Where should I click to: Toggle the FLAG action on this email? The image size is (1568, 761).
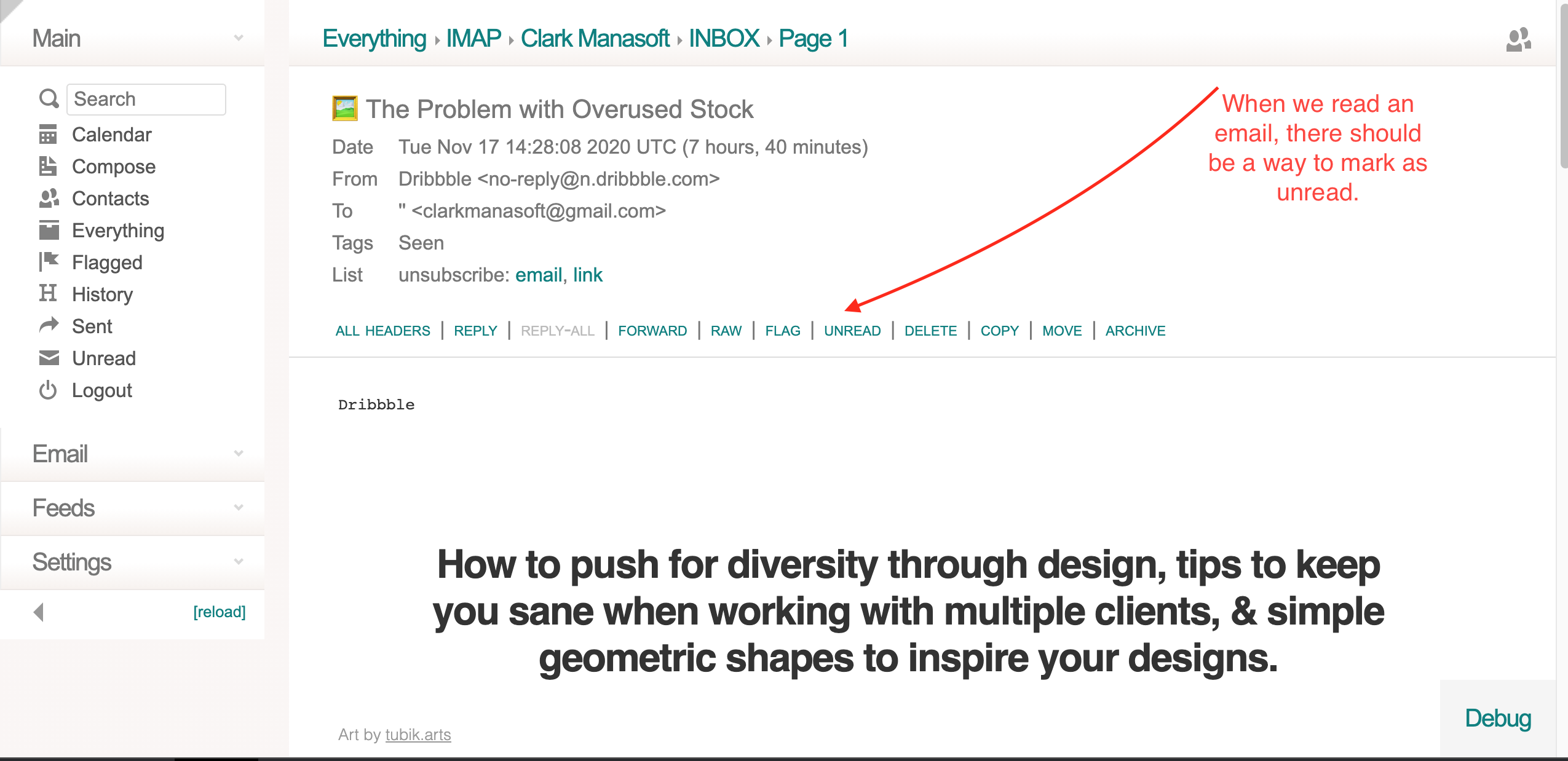[782, 331]
